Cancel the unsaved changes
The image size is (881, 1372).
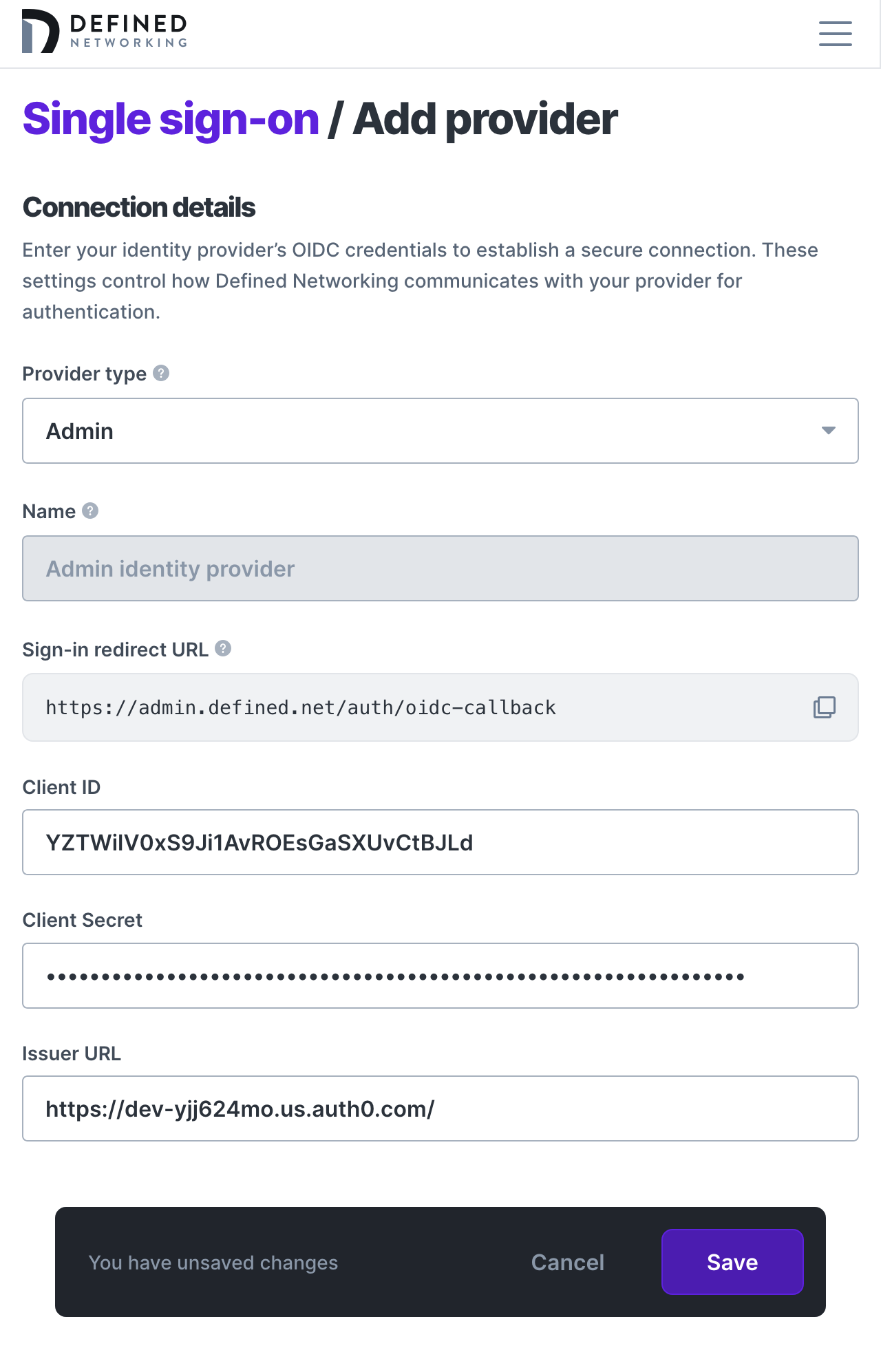click(566, 1262)
